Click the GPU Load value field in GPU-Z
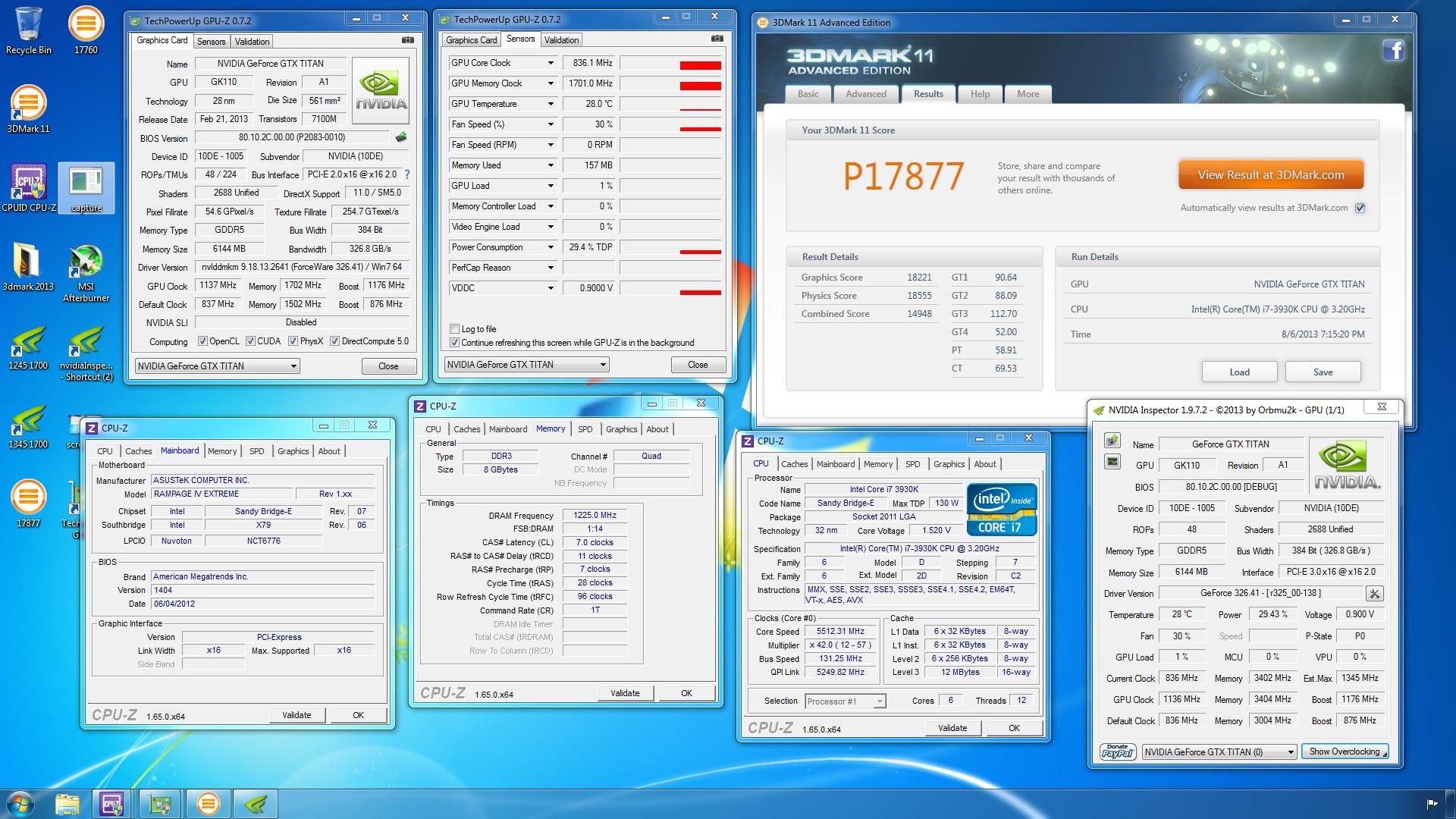 [588, 186]
